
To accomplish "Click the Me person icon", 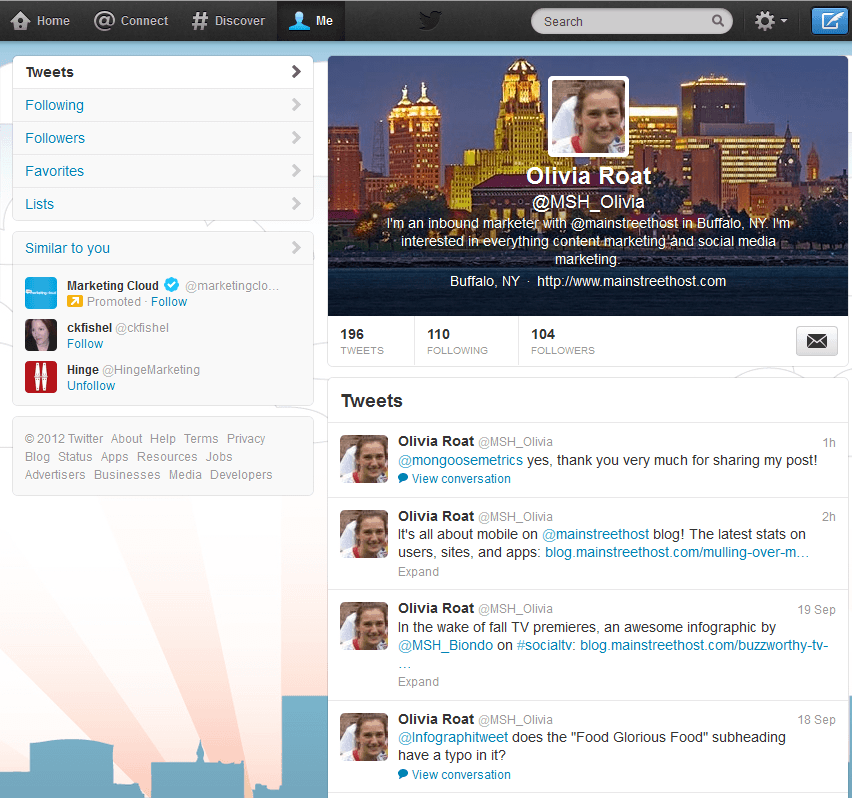I will (299, 21).
